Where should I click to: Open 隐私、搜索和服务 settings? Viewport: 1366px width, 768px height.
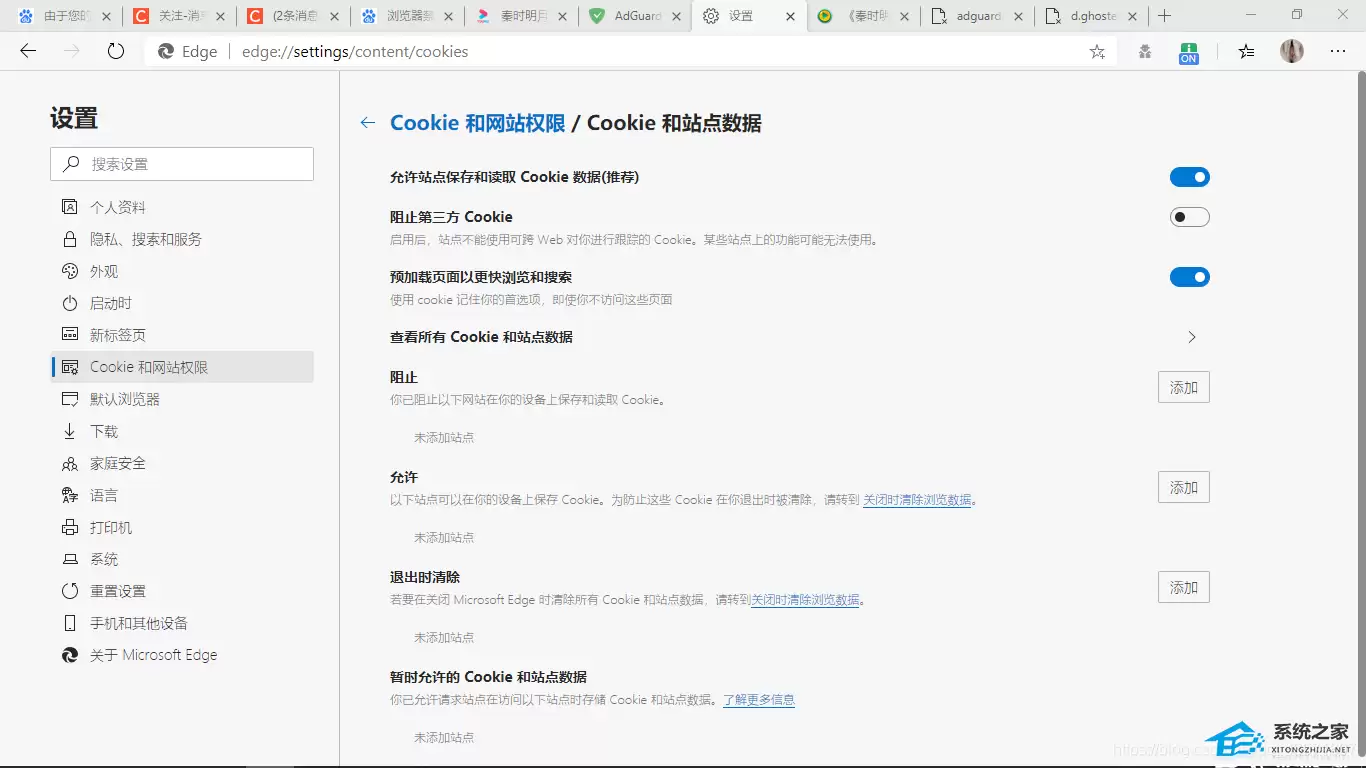point(182,239)
